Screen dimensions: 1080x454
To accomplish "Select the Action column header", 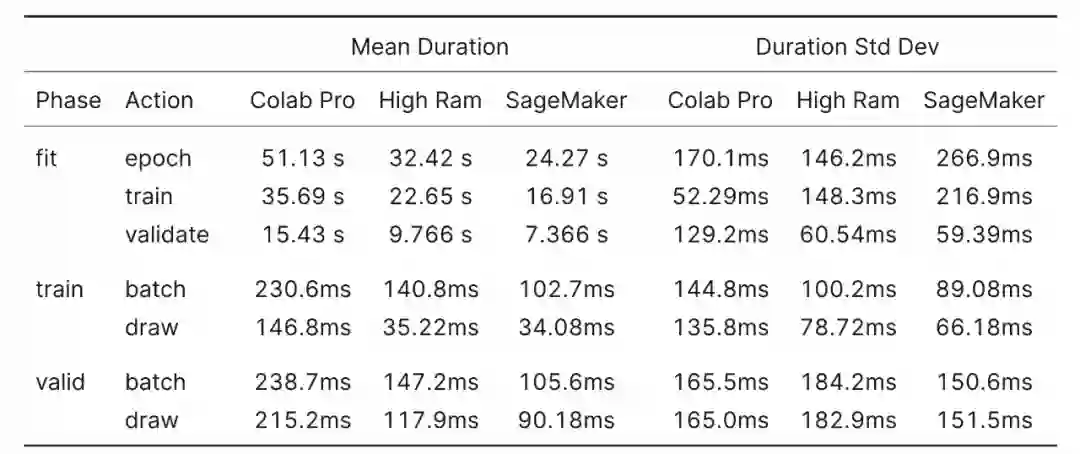I will point(159,100).
